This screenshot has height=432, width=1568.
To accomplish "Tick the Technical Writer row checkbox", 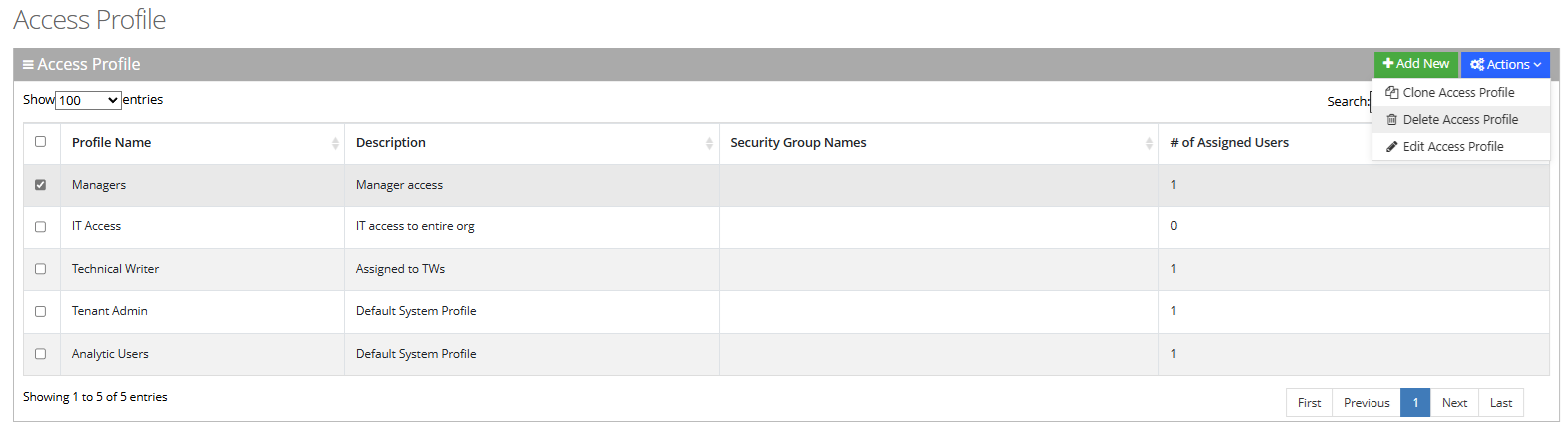I will [40, 269].
